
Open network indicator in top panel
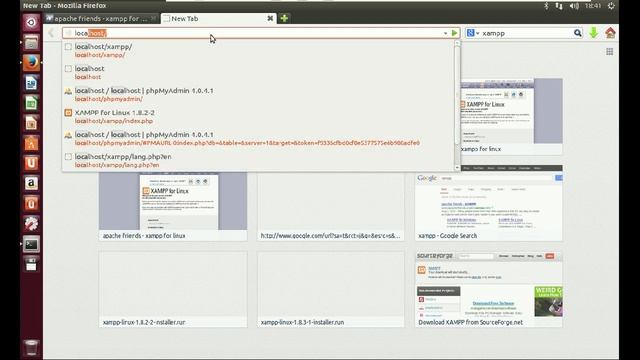[x=559, y=6]
